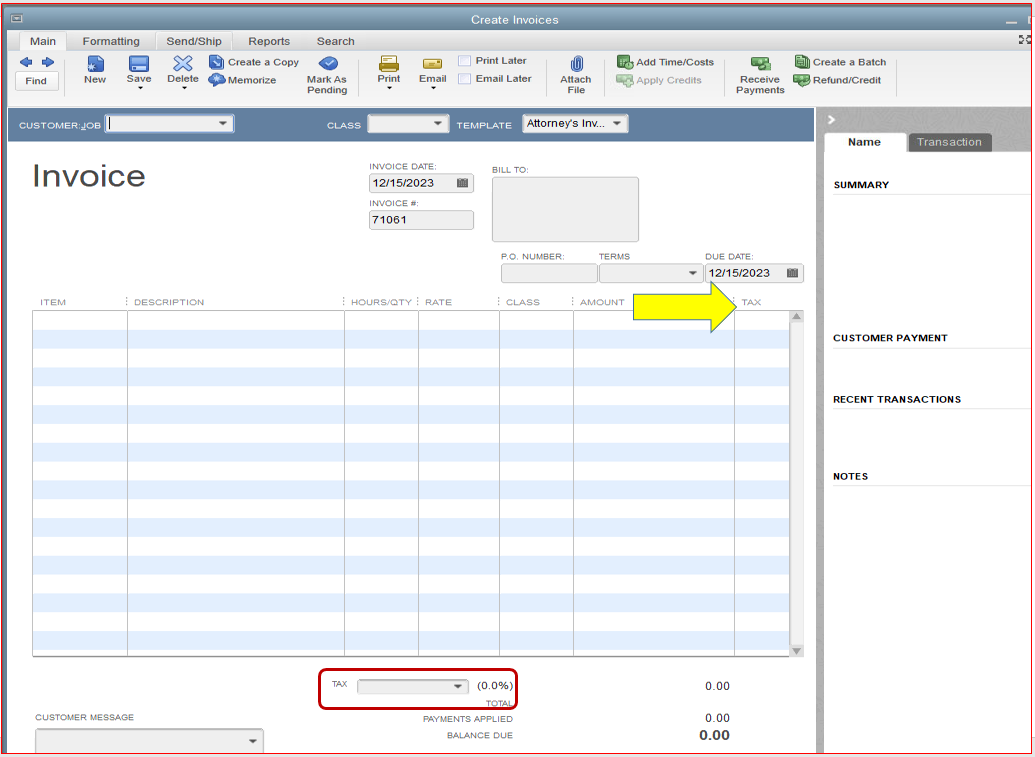Screen dimensions: 1035x757
Task: Enable the Email Later checkbox
Action: point(464,78)
